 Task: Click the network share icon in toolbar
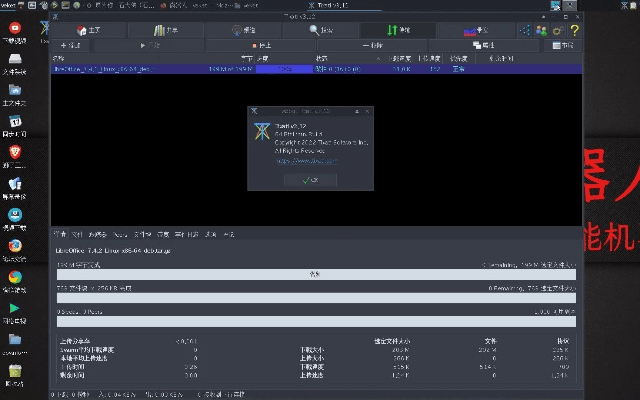526,31
